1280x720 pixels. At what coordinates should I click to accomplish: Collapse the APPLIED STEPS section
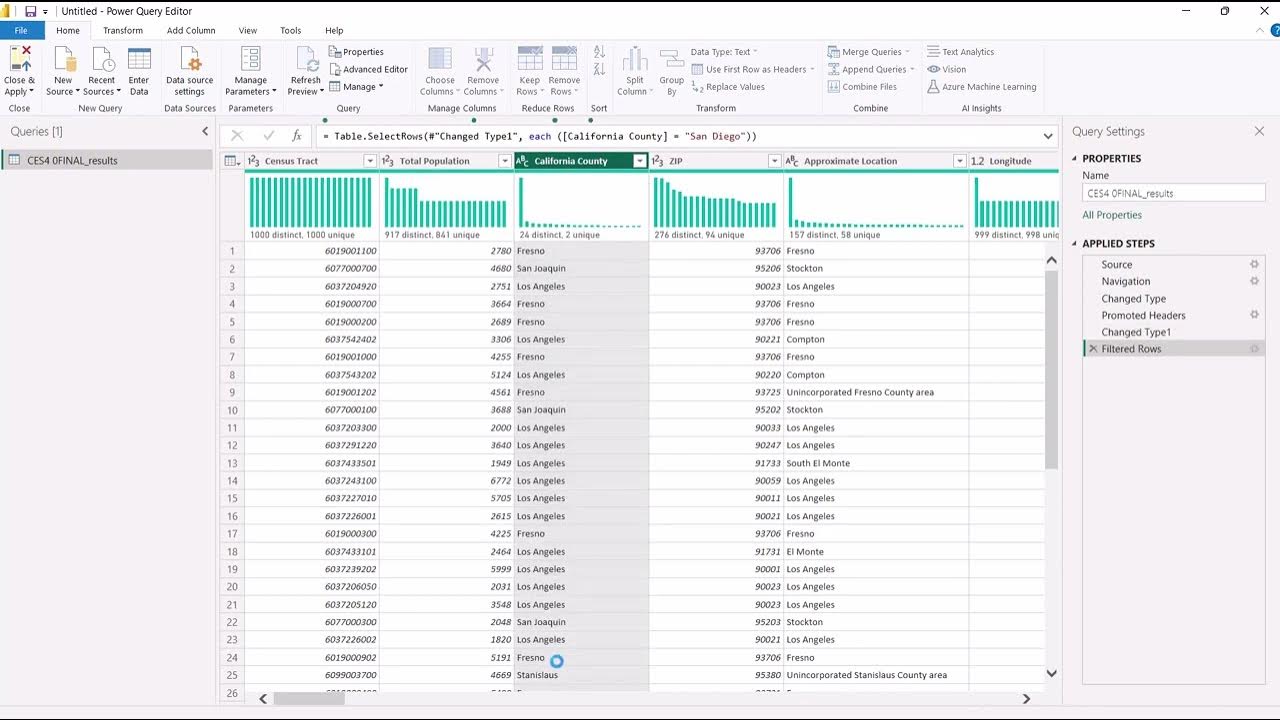pos(1076,243)
